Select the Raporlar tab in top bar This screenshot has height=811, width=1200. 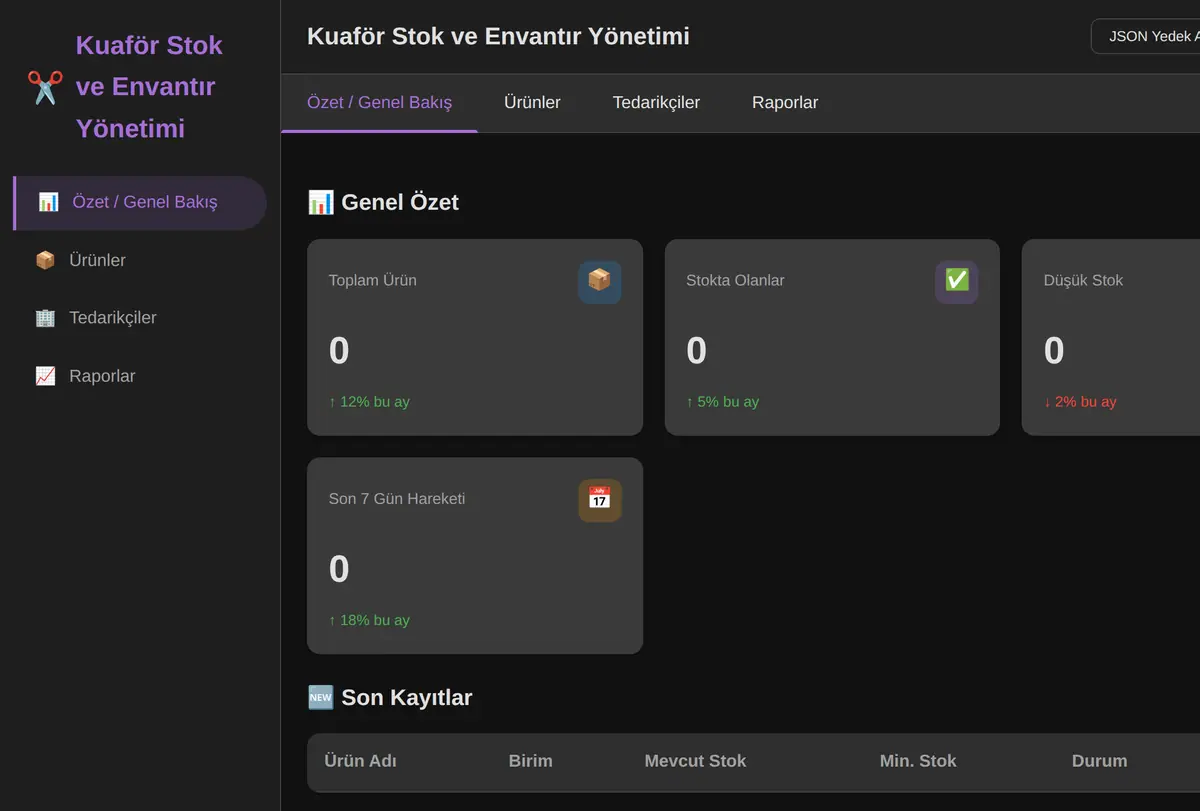tap(785, 103)
